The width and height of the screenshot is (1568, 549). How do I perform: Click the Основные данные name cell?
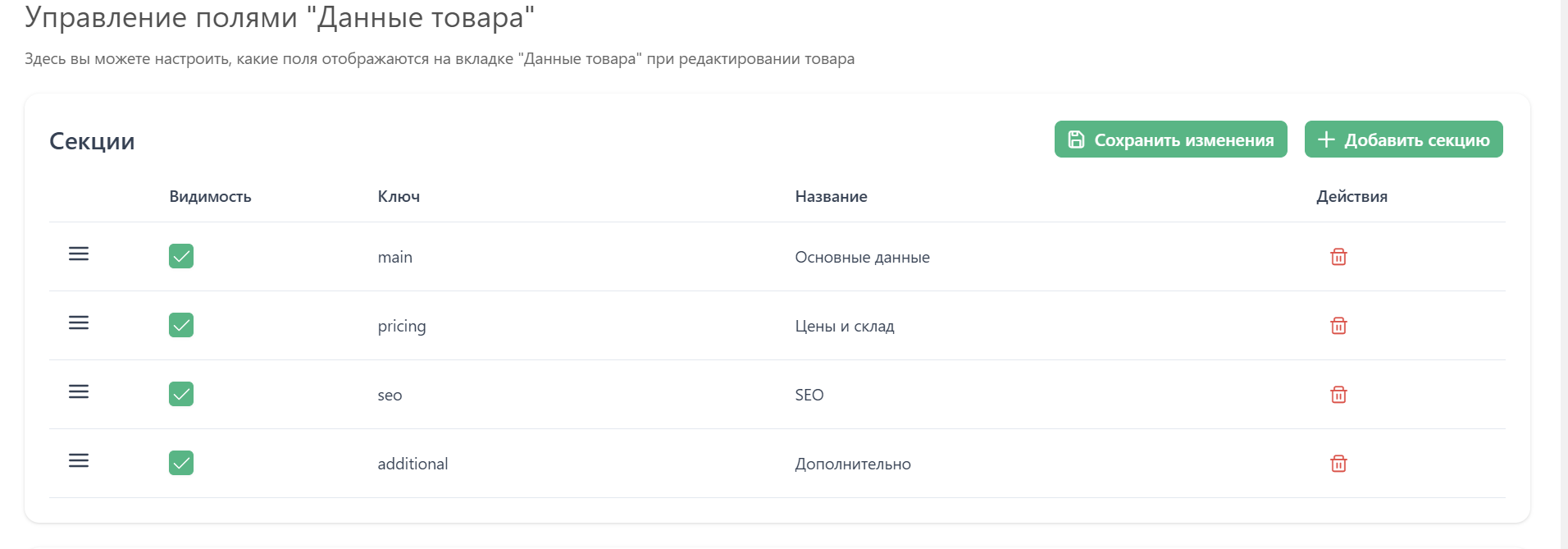862,257
